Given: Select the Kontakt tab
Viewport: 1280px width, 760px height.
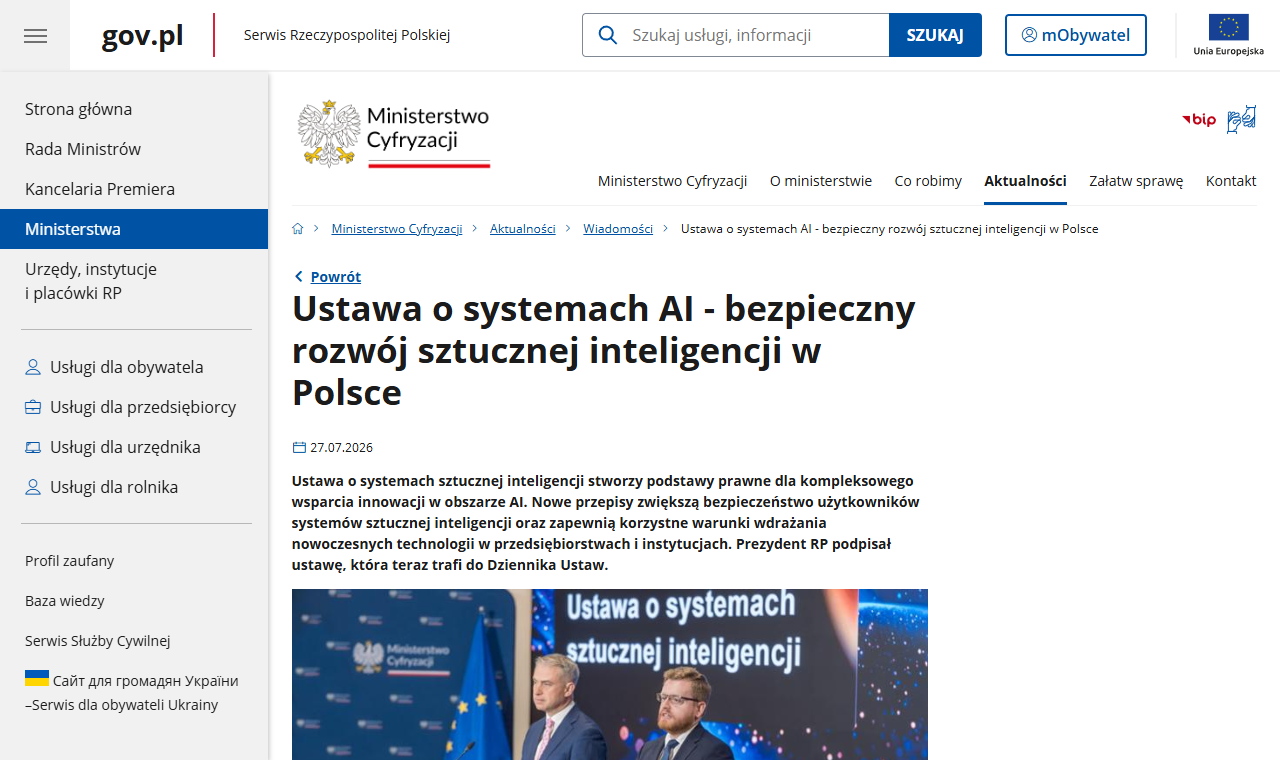Looking at the screenshot, I should (x=1231, y=181).
